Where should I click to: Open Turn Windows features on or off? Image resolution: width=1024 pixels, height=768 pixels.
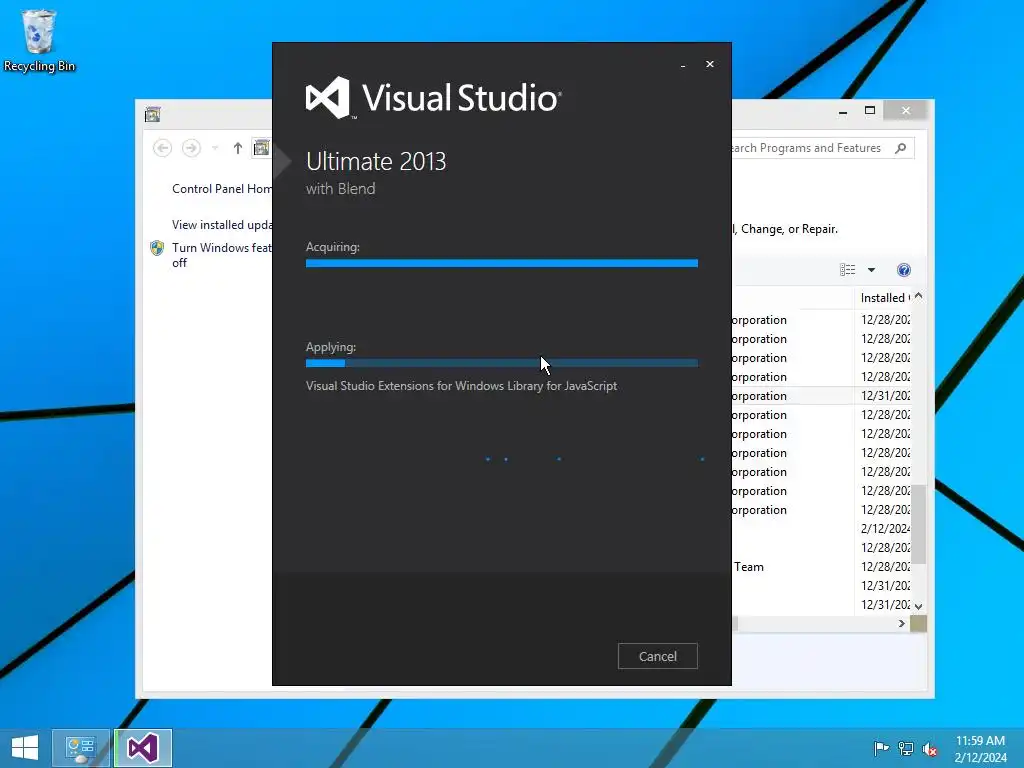221,255
